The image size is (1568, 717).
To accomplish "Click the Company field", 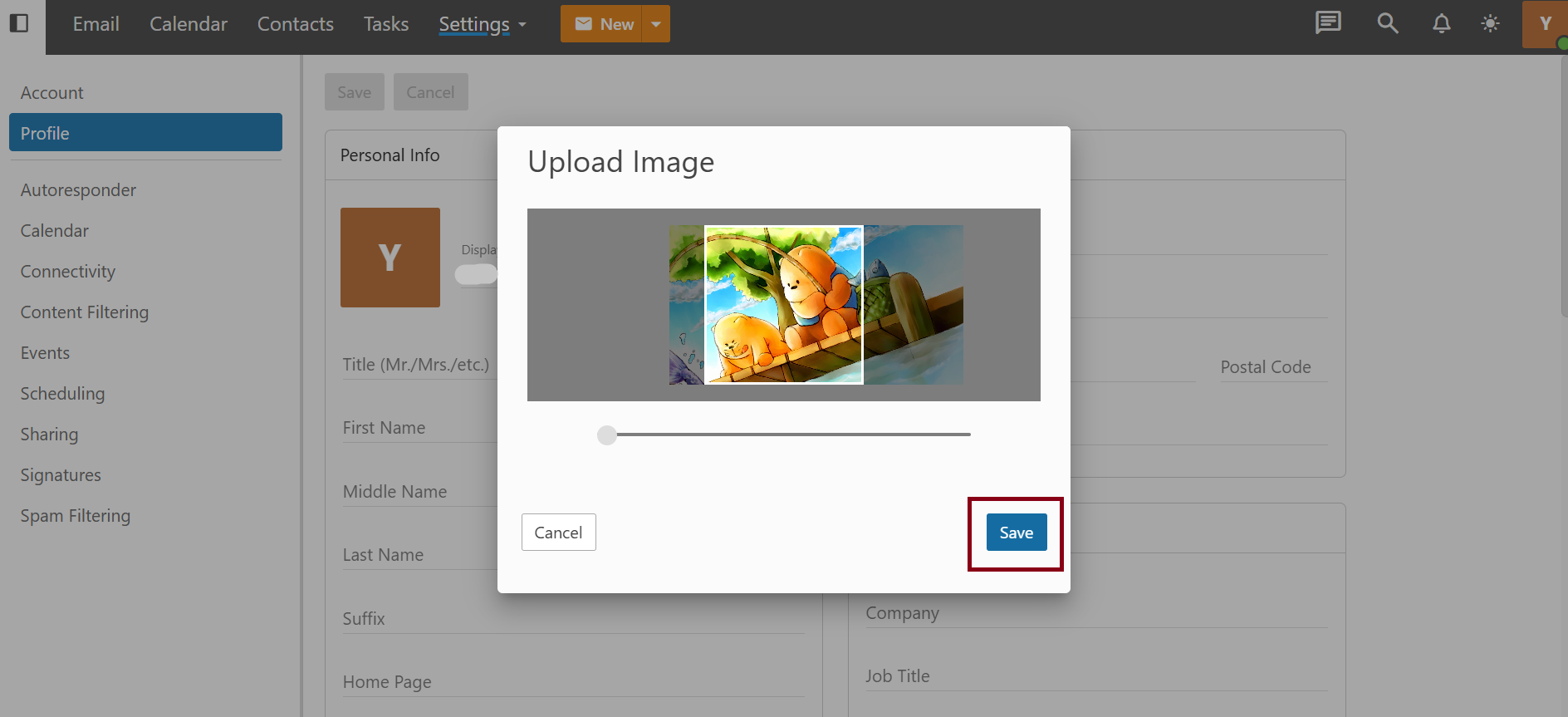I will (x=1096, y=613).
